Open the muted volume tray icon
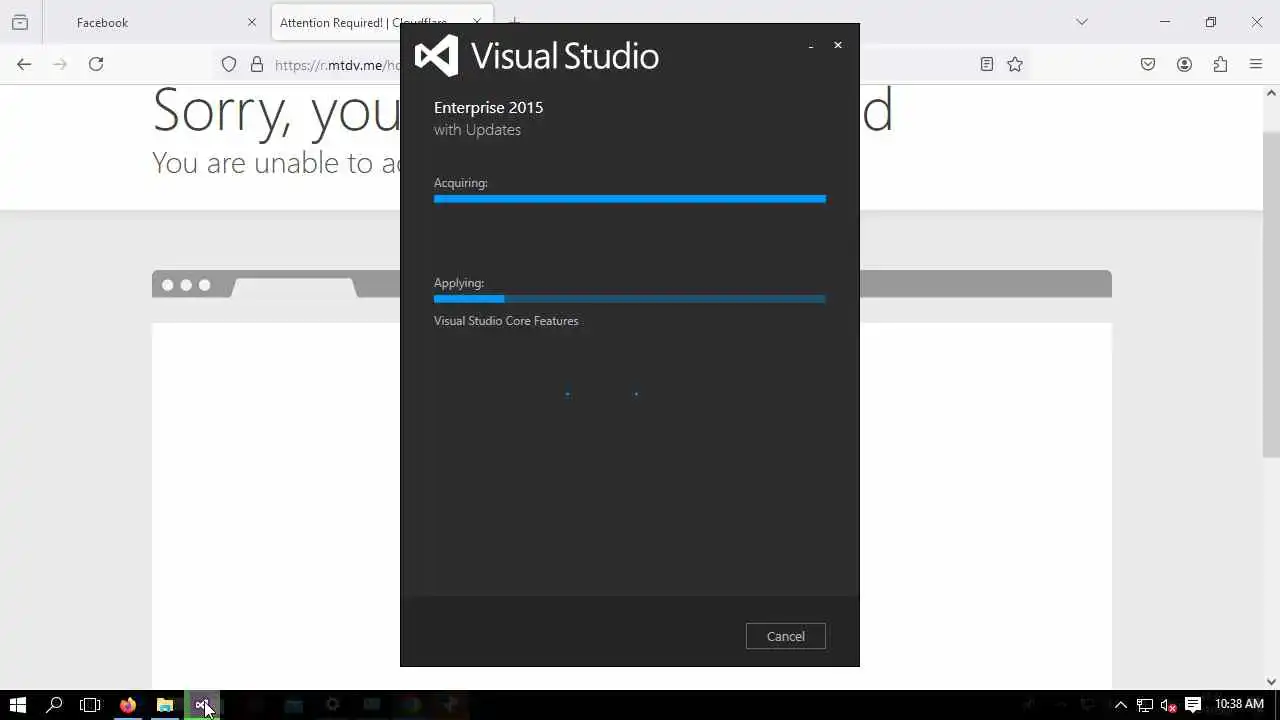 pos(1168,705)
